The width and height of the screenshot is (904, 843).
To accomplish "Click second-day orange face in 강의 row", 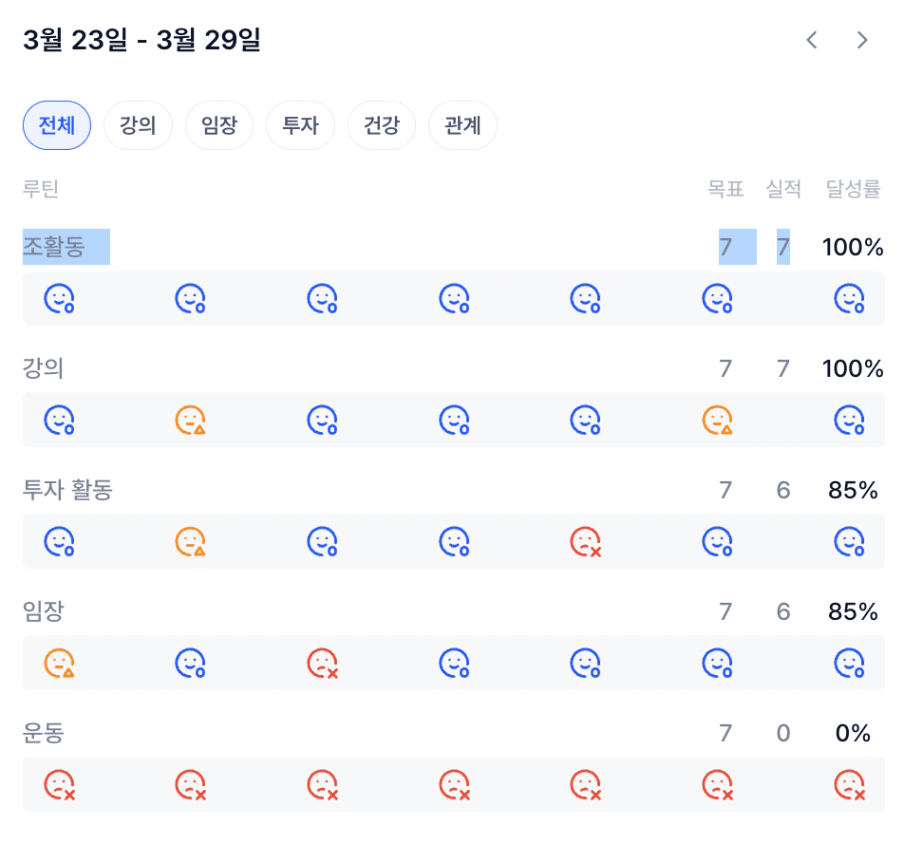I will click(190, 420).
